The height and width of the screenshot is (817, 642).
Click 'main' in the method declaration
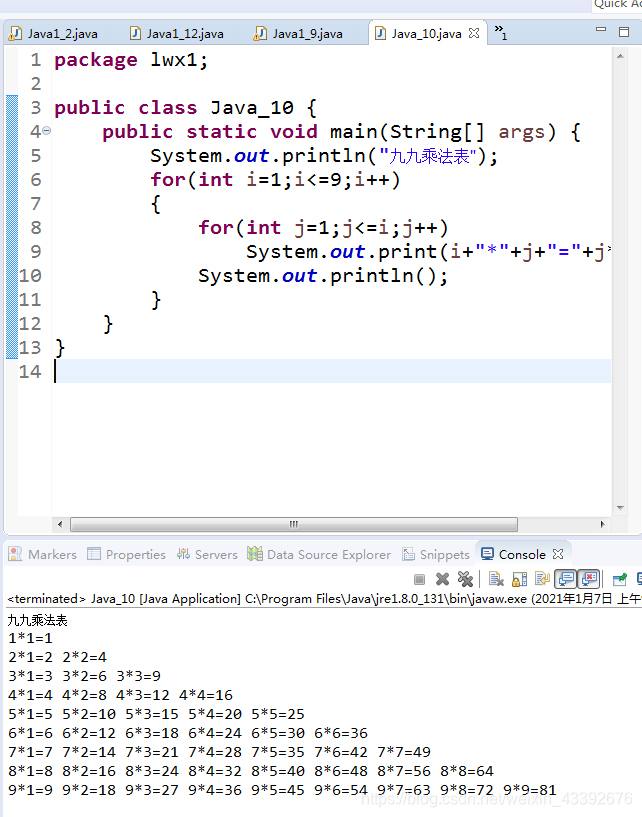354,132
